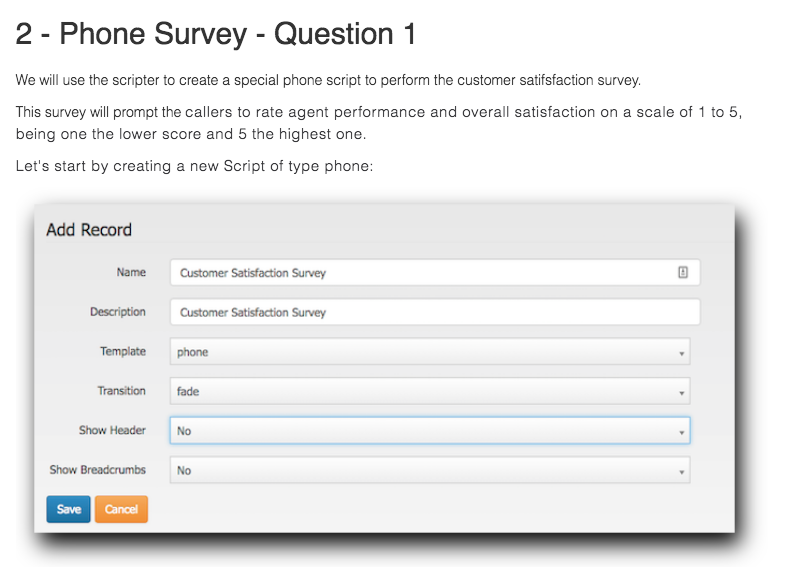Save the new script record
The width and height of the screenshot is (785, 569).
click(69, 509)
